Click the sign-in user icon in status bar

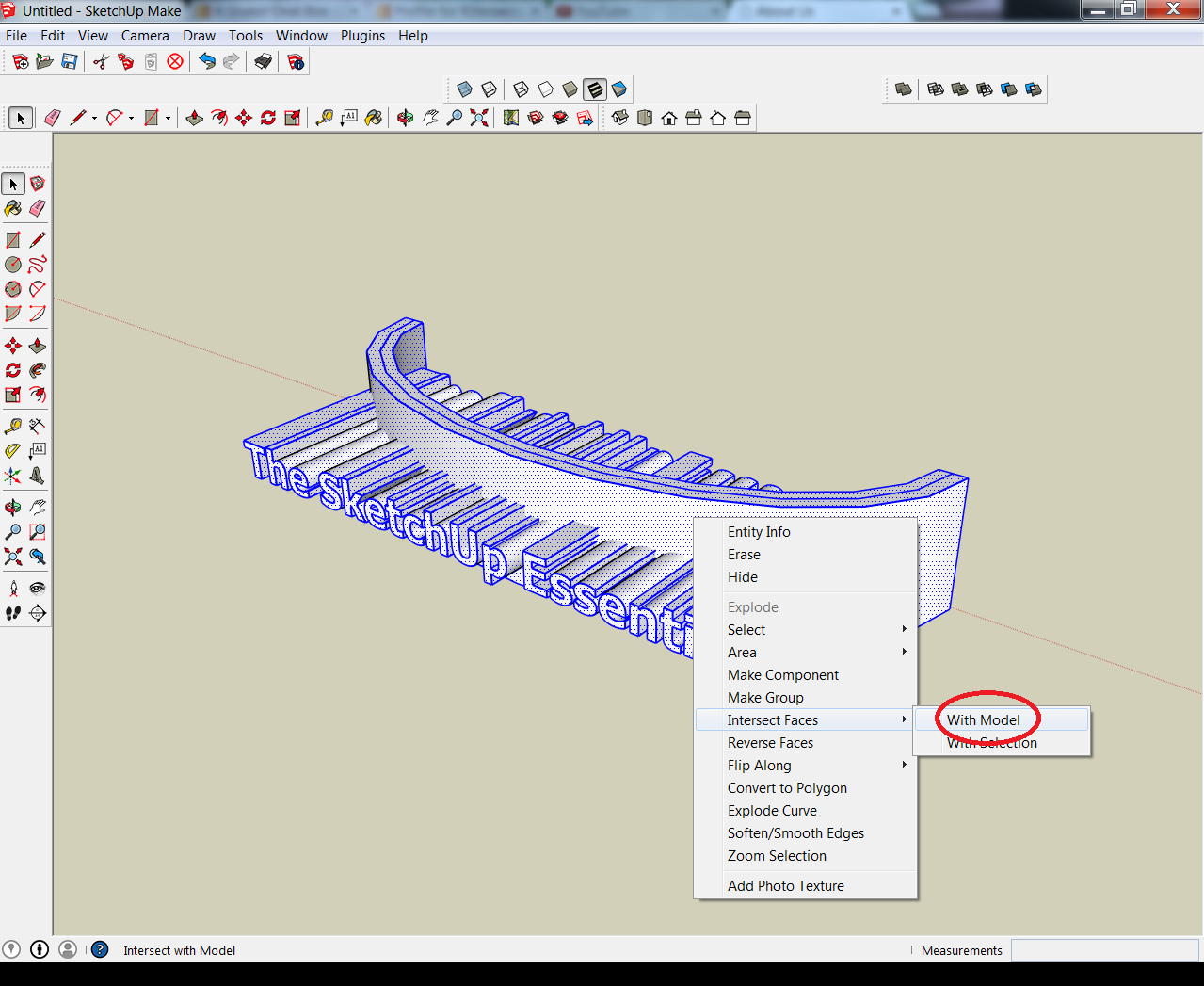pyautogui.click(x=68, y=949)
